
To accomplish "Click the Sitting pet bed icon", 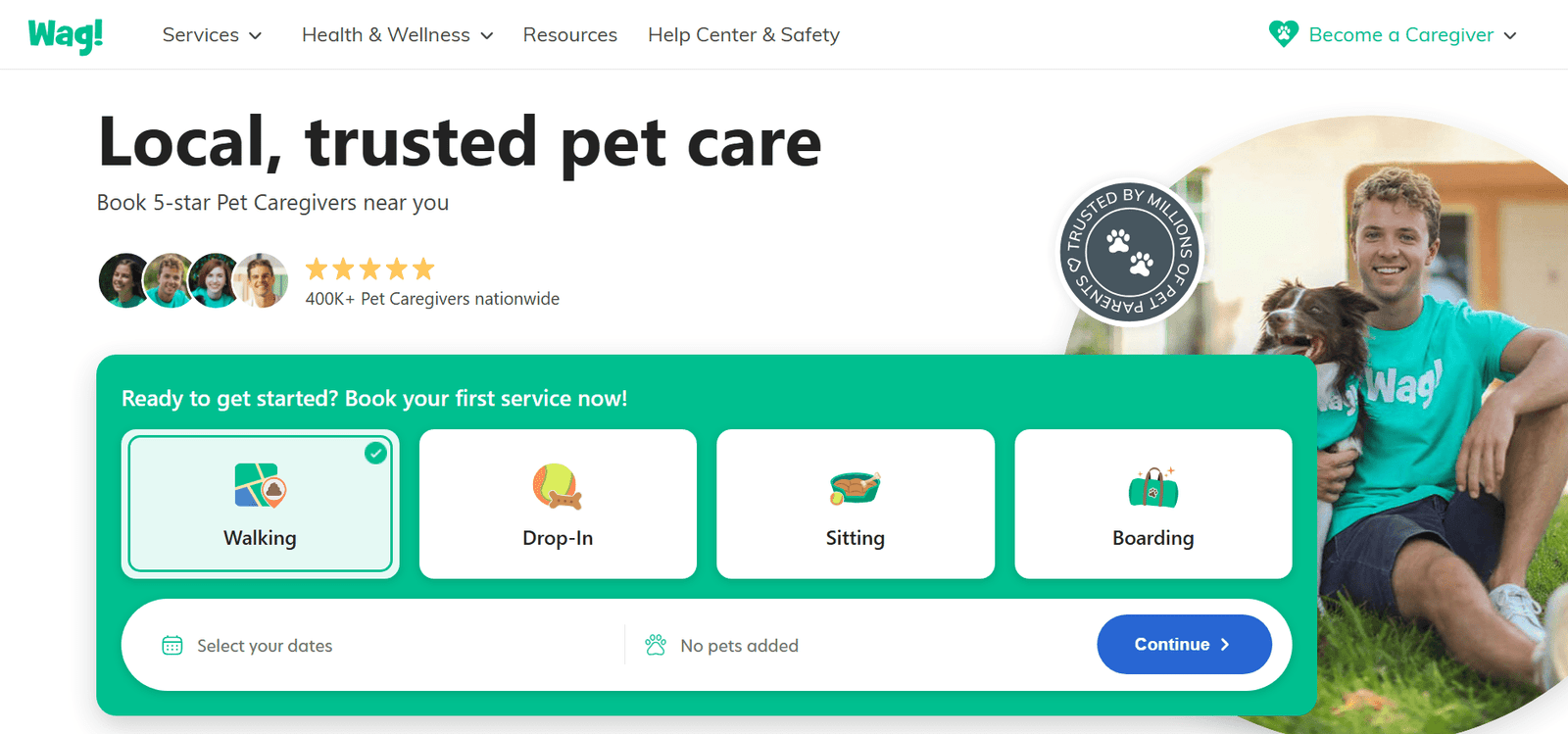I will [856, 487].
